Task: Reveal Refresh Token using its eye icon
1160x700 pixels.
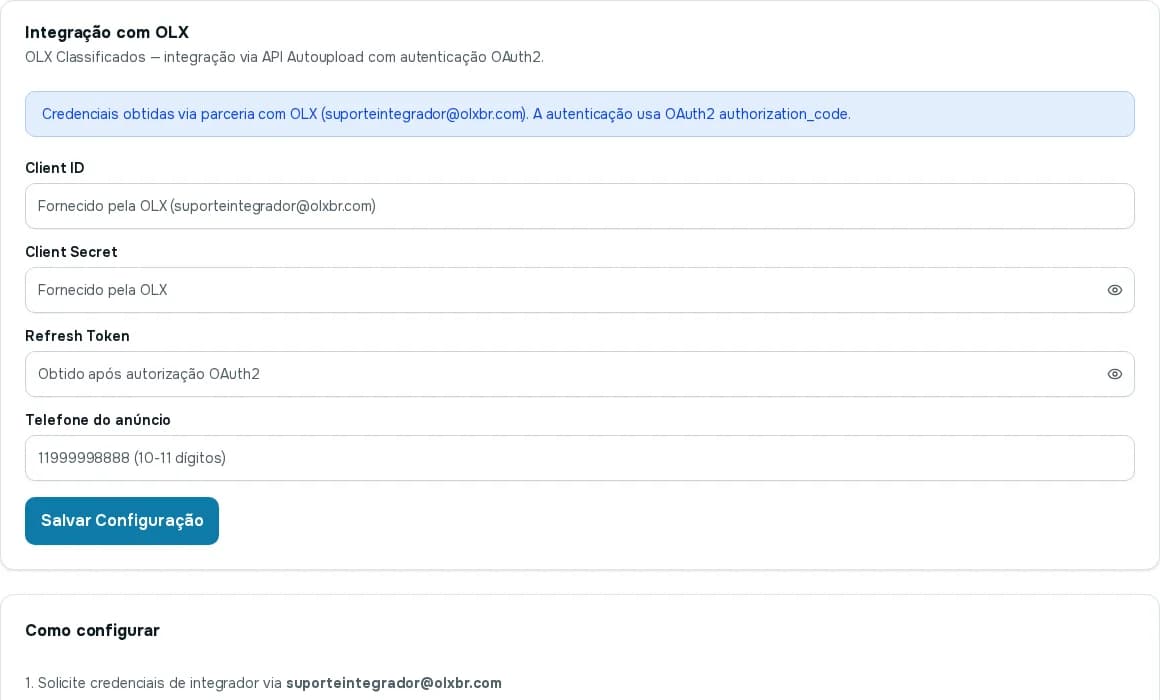Action: (1114, 374)
